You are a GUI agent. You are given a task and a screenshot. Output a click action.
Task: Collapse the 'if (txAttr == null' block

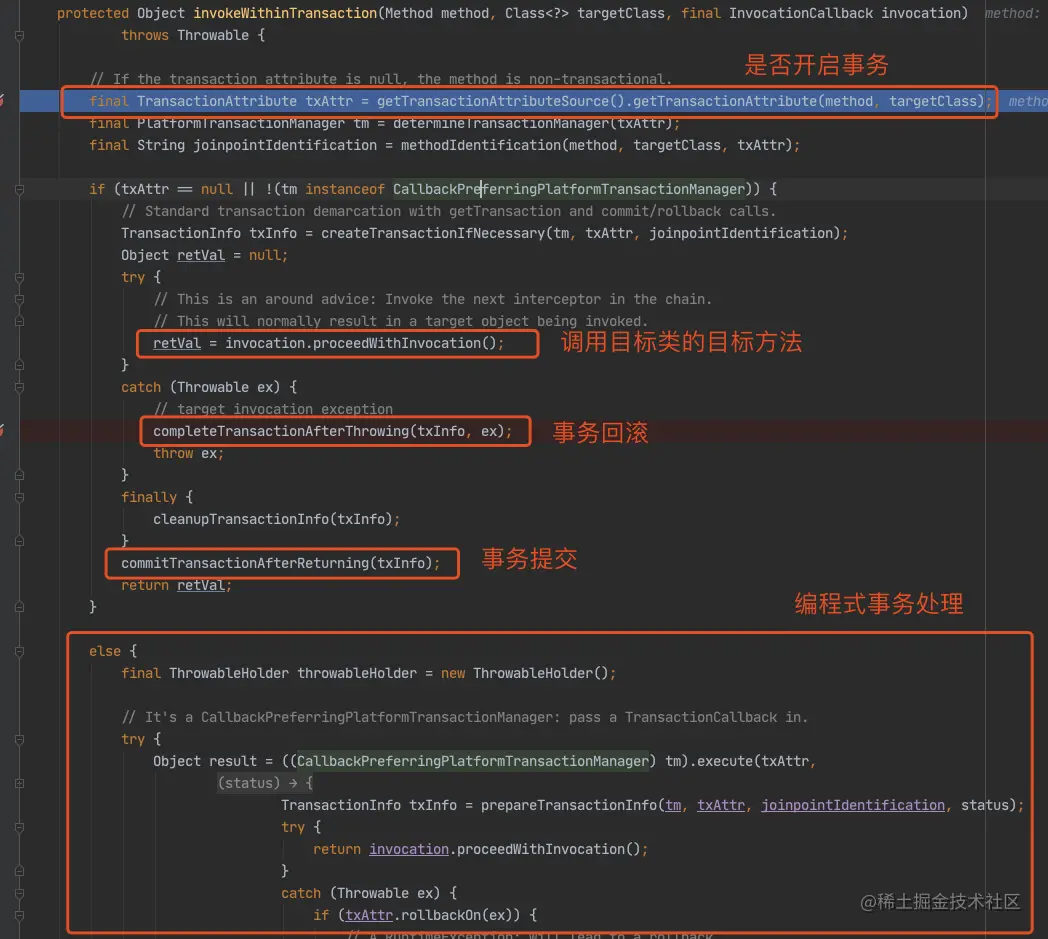(x=19, y=190)
